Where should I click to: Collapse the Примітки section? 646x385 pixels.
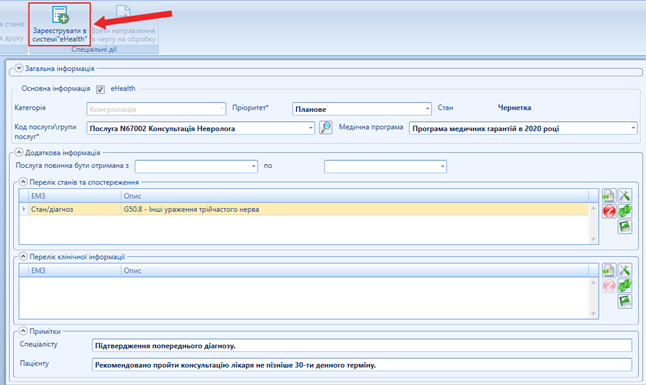pos(23,331)
